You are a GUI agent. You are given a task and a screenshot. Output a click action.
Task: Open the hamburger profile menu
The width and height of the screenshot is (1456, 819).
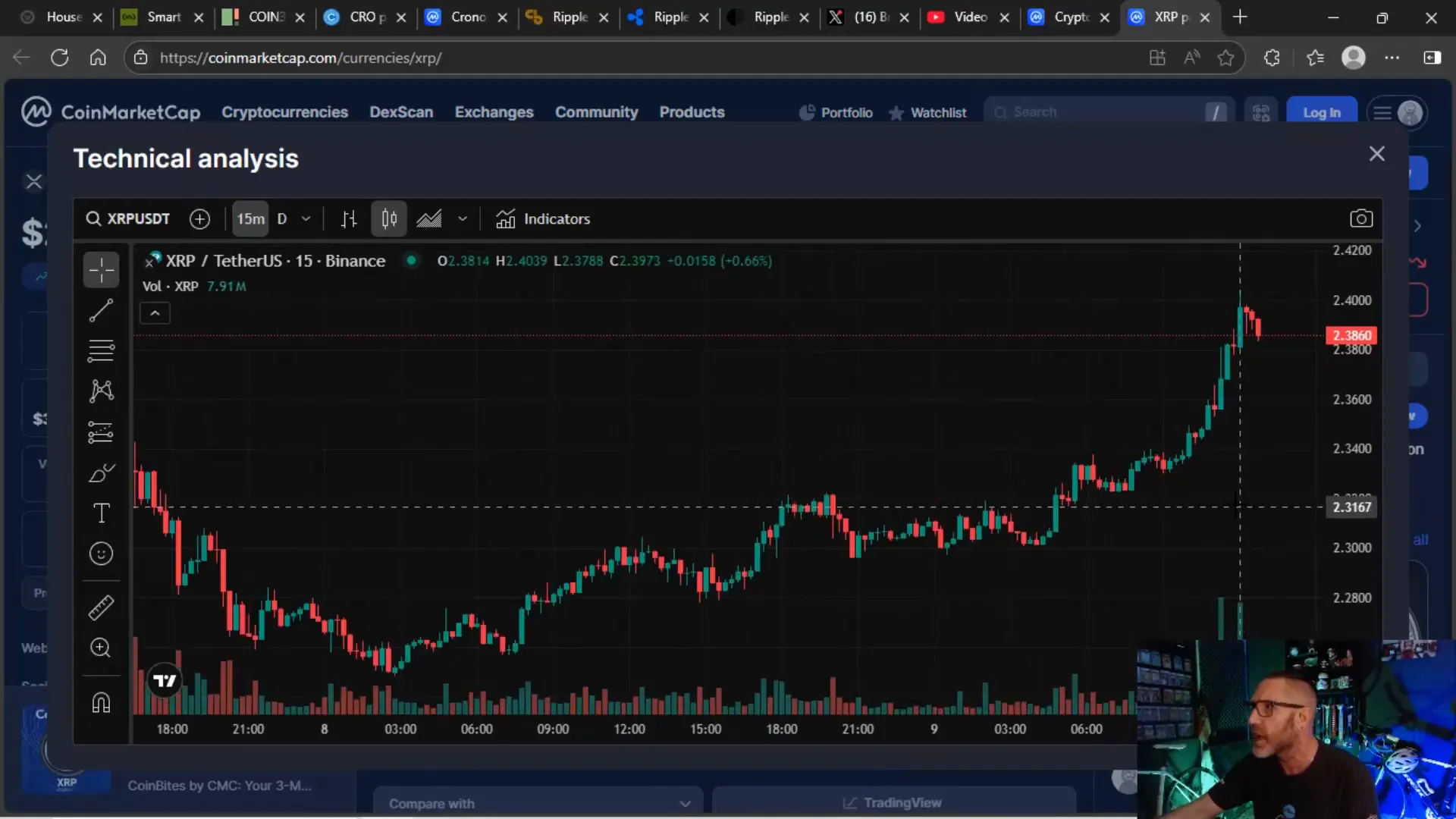pos(1397,113)
